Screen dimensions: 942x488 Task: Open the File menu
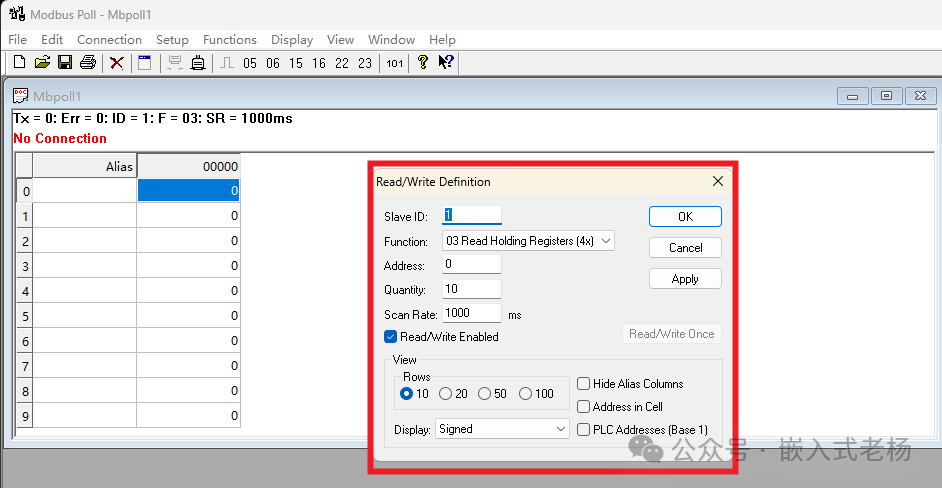tap(17, 40)
